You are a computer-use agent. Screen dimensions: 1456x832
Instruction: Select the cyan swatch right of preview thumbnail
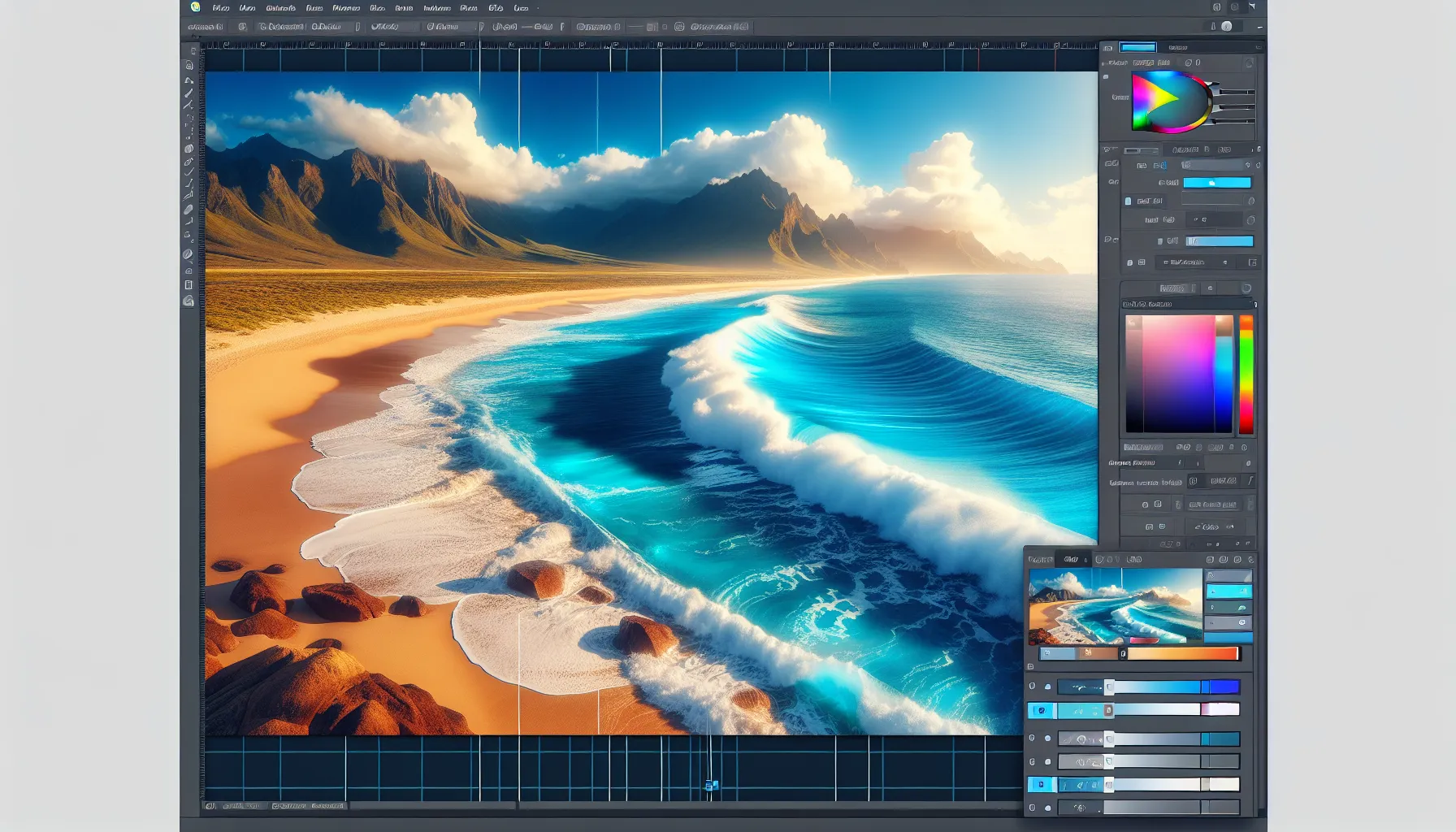click(1228, 591)
